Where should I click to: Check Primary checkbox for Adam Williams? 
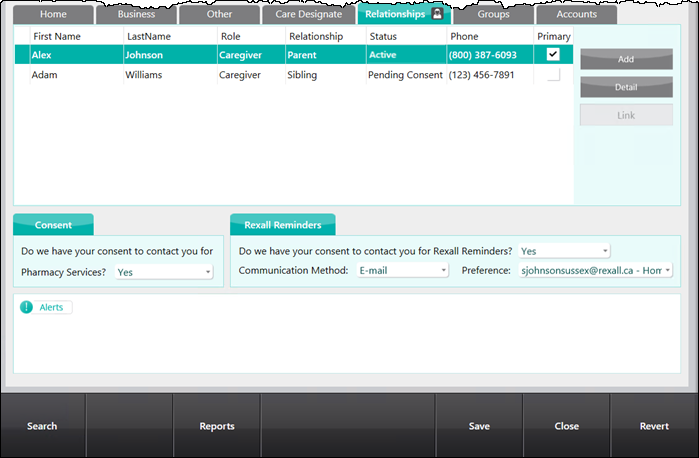(553, 75)
